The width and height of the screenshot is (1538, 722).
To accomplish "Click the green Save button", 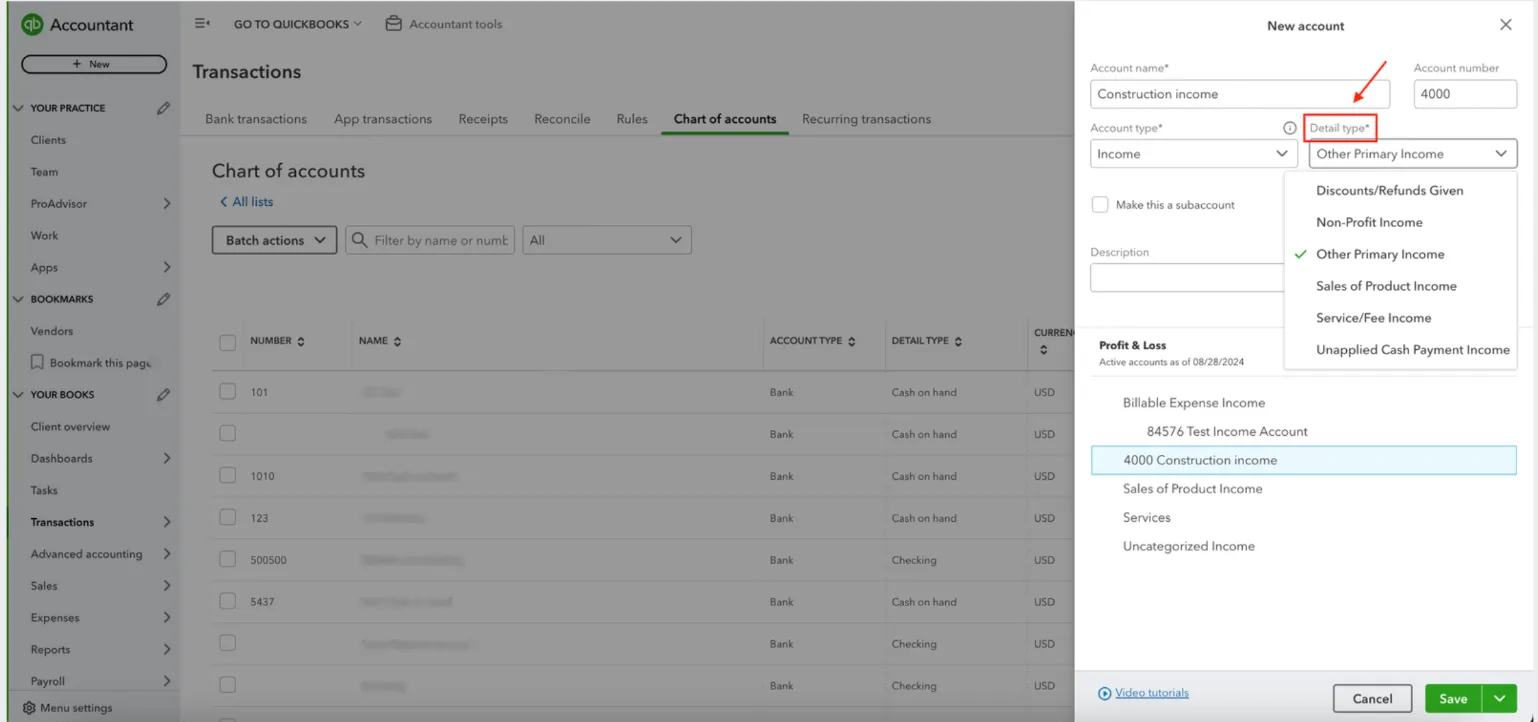I will pyautogui.click(x=1453, y=699).
